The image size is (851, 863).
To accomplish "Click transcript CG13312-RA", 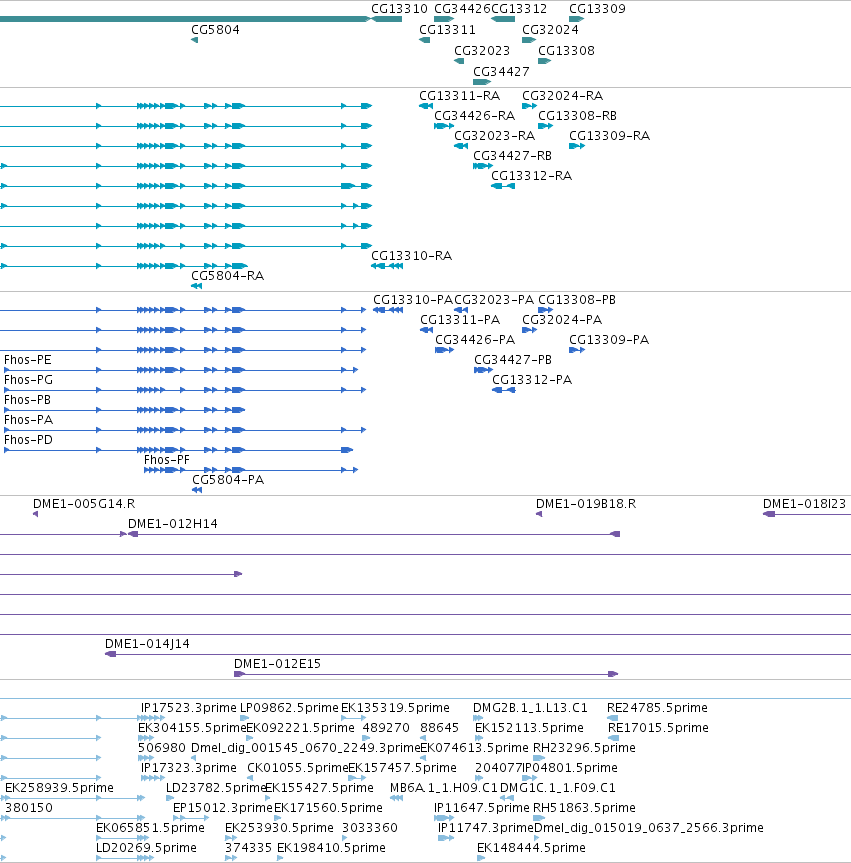I will click(x=531, y=176).
